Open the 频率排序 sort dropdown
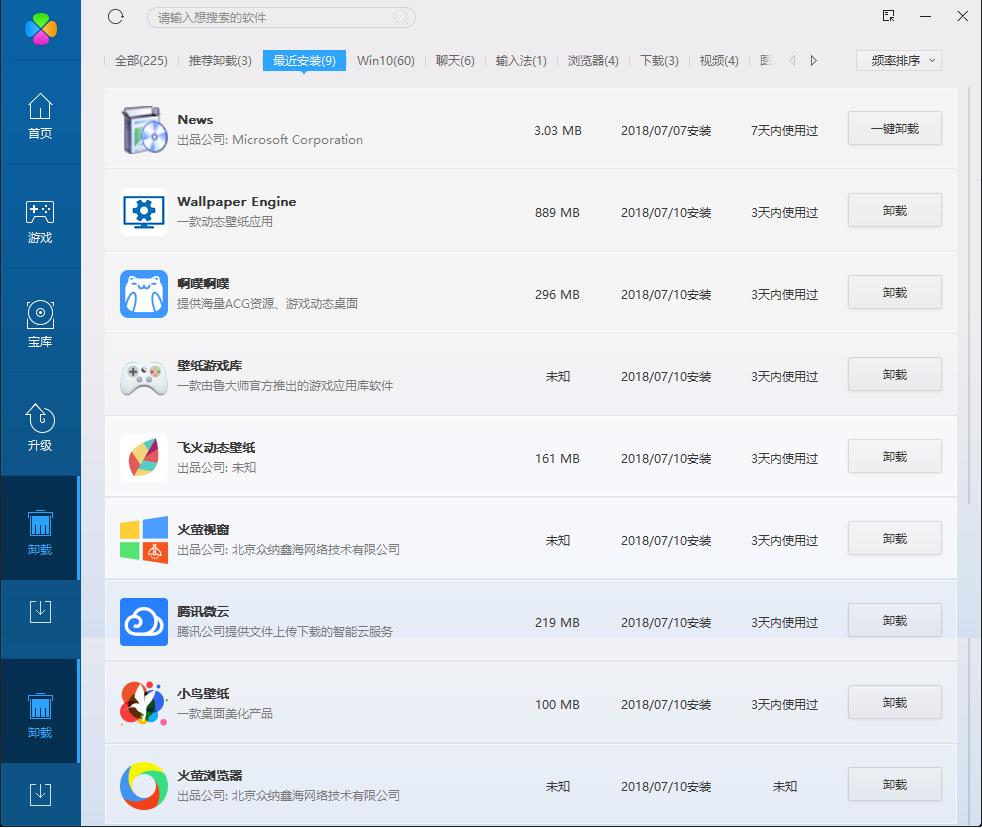This screenshot has height=828, width=982. (x=899, y=61)
